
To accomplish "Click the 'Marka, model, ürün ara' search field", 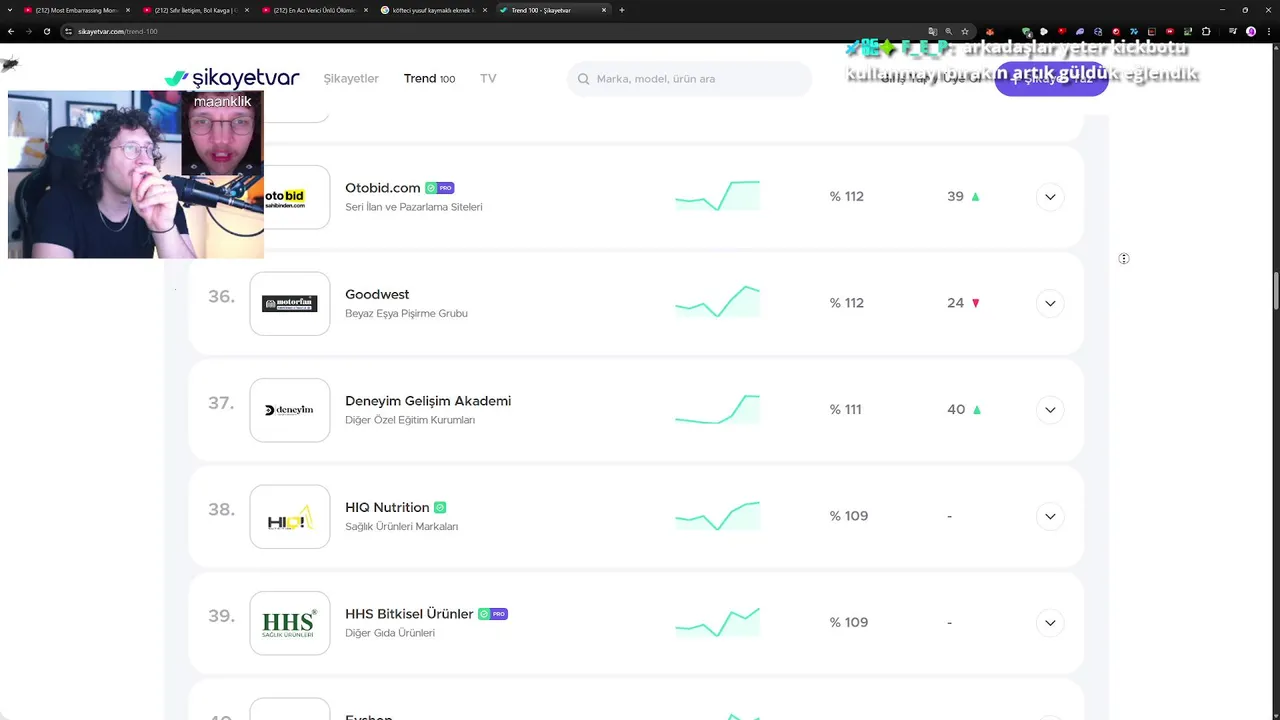I will click(690, 79).
